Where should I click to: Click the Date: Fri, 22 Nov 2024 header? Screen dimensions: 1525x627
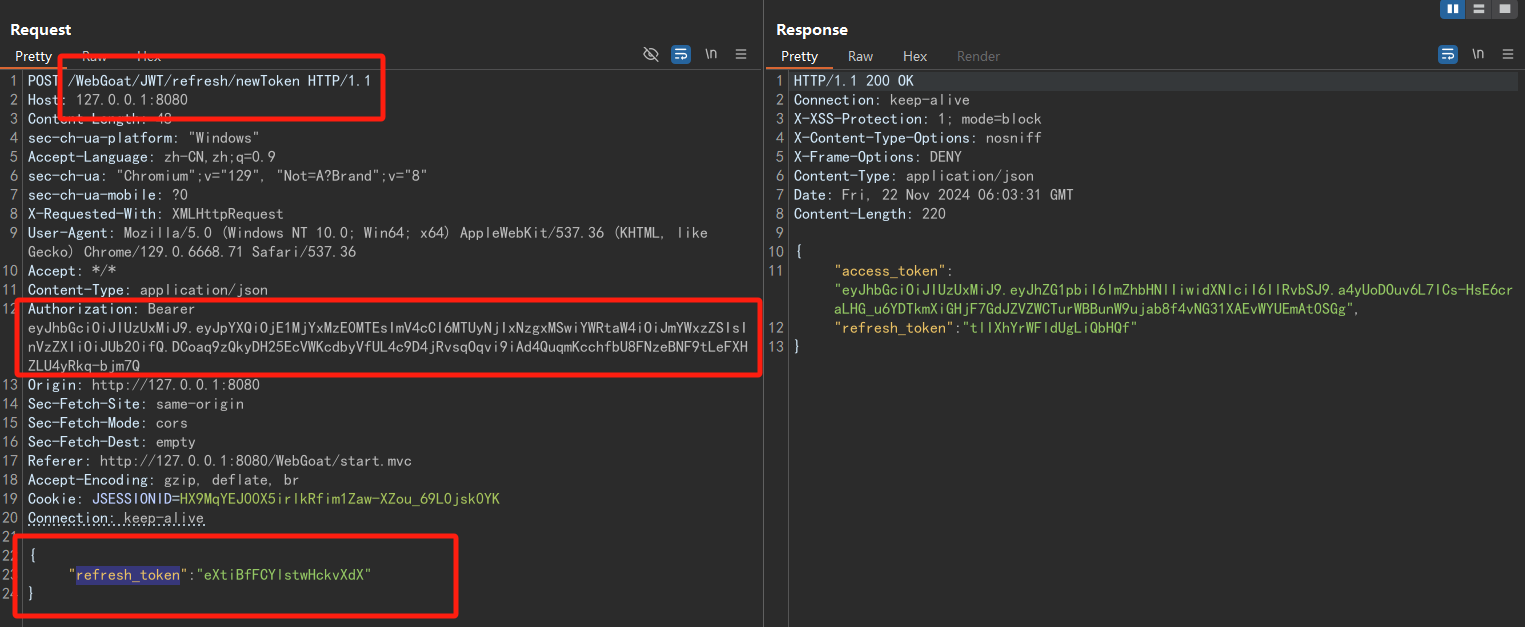point(933,195)
